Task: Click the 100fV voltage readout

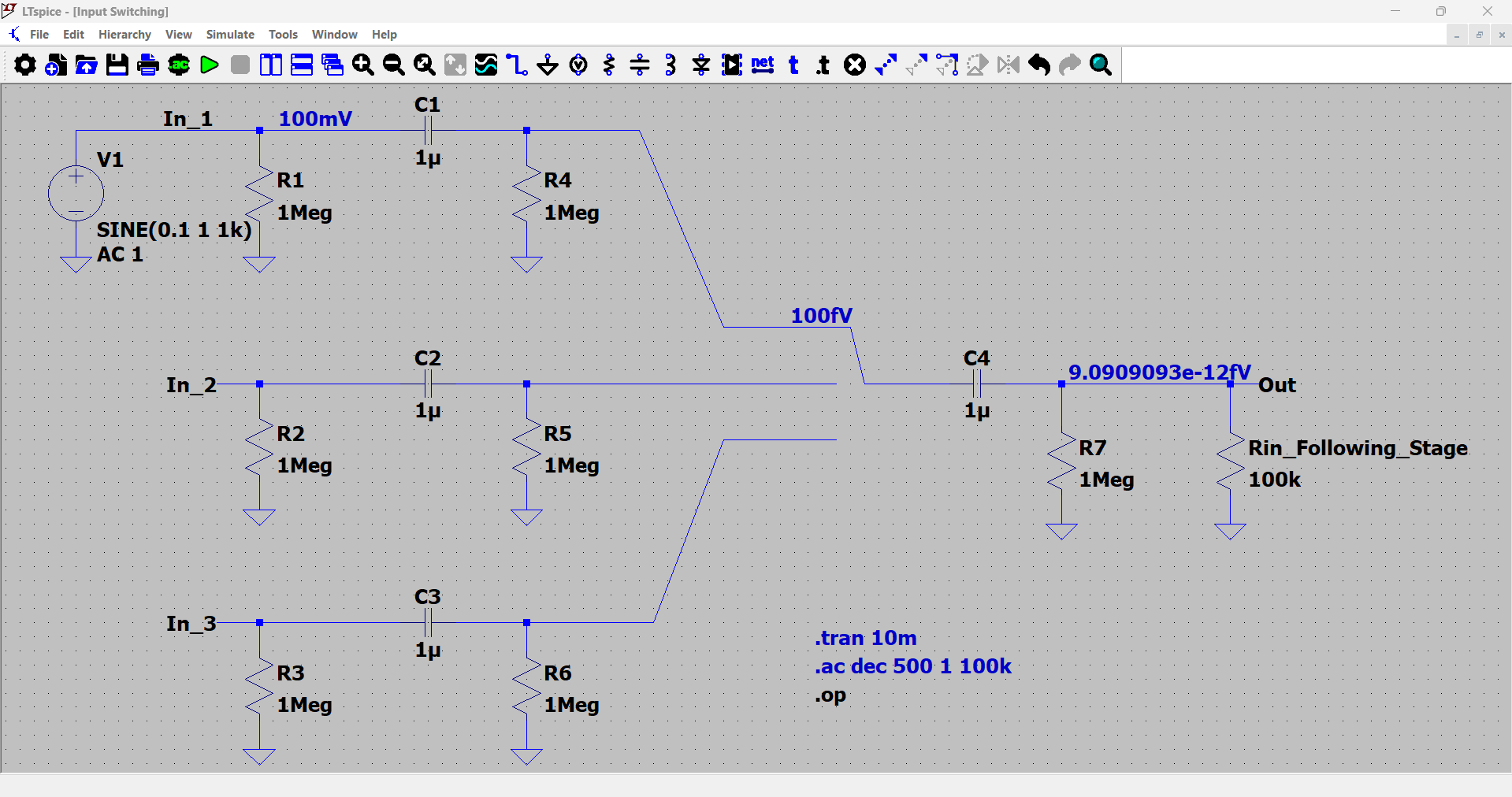Action: (822, 316)
